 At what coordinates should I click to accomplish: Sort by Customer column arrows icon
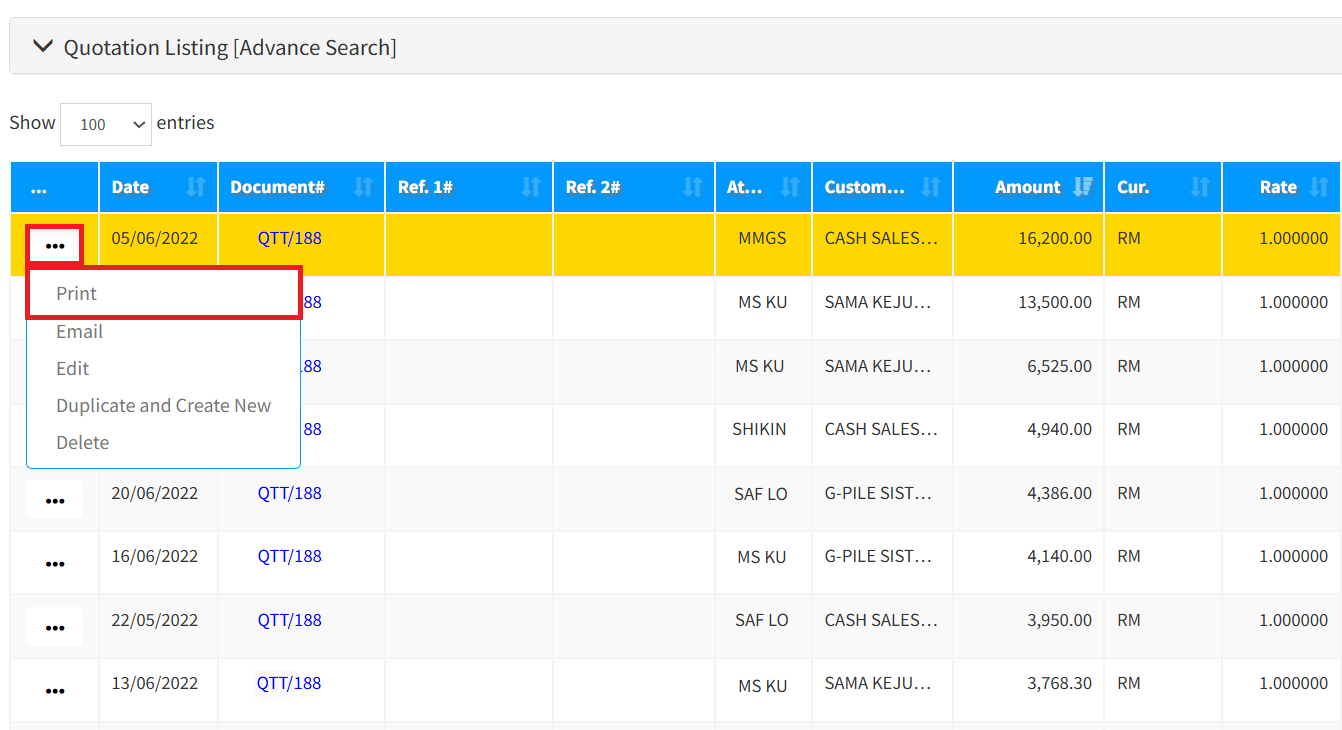(x=931, y=187)
